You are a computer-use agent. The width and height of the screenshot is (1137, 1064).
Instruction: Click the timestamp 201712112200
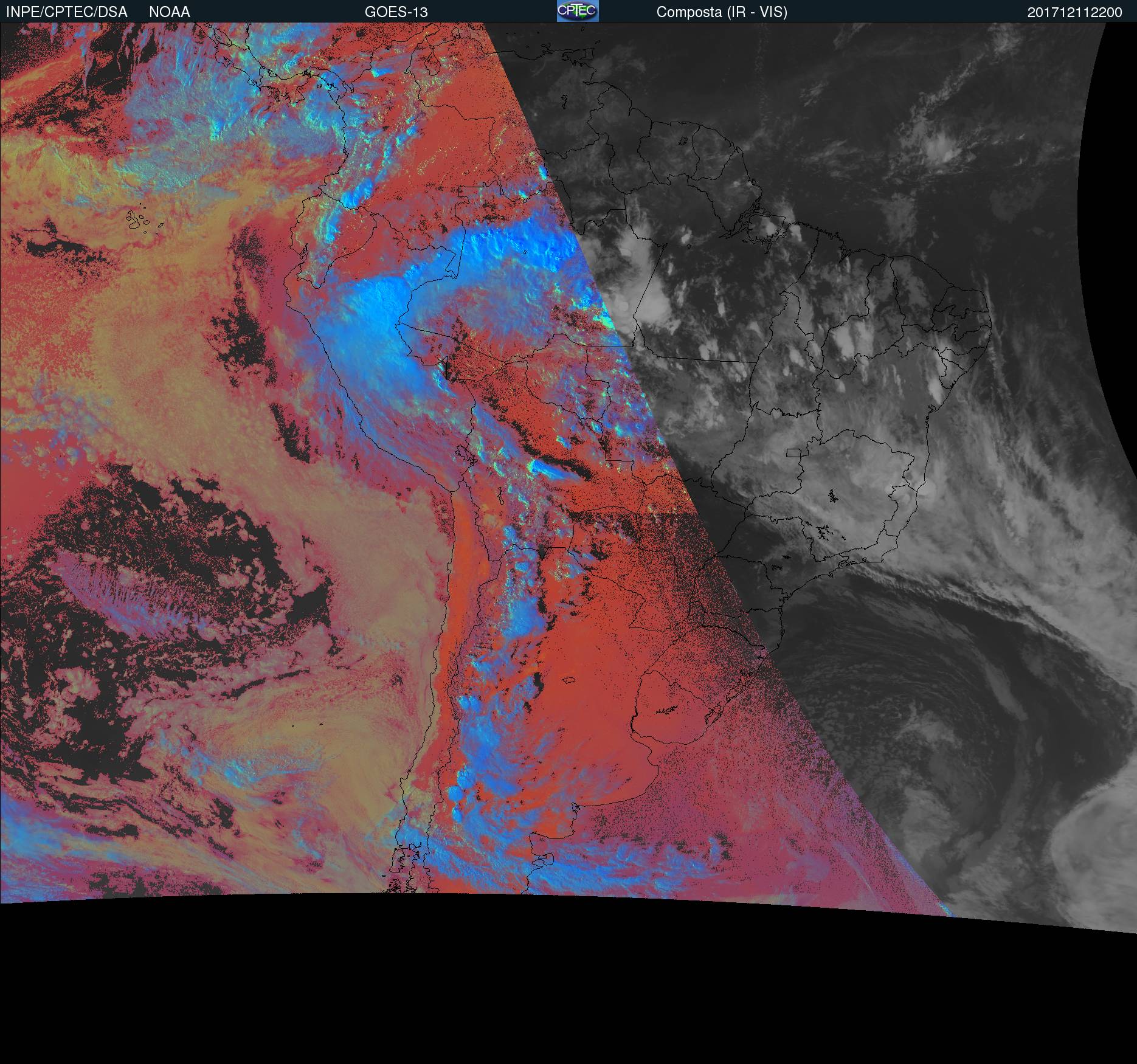pyautogui.click(x=1075, y=12)
